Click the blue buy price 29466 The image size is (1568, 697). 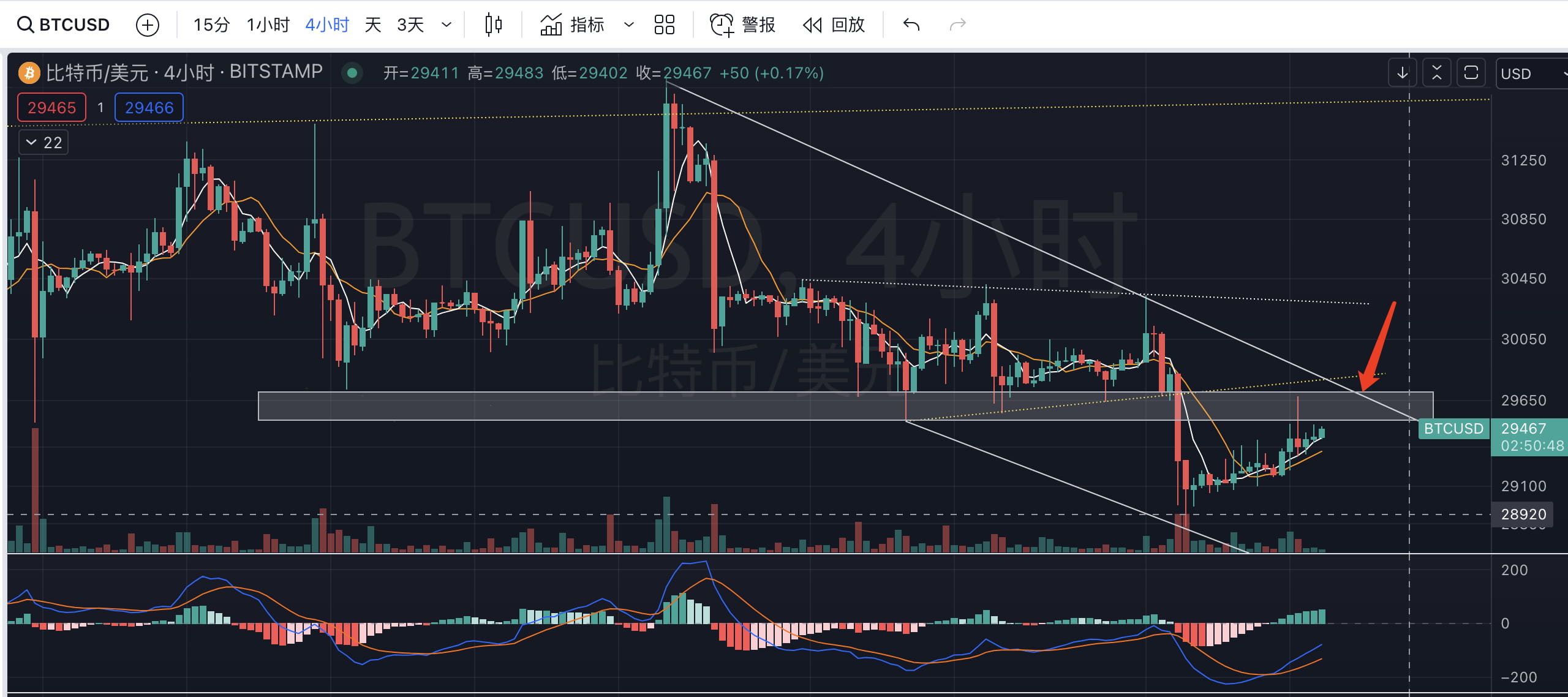tap(149, 108)
